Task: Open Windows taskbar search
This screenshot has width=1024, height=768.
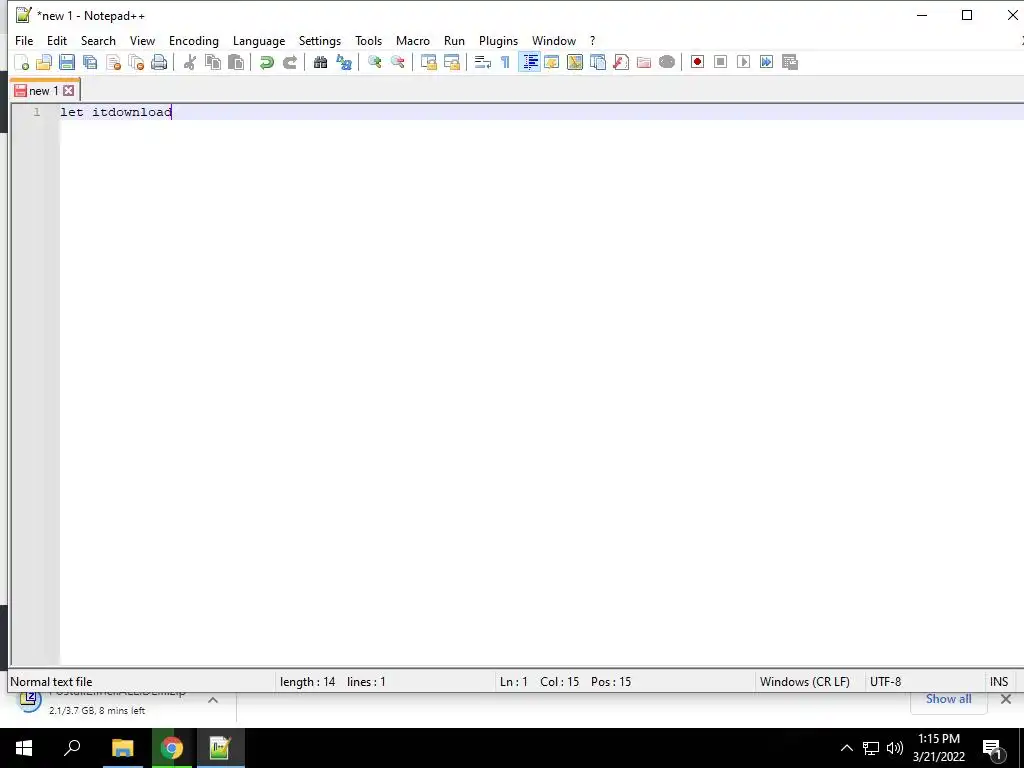Action: click(x=72, y=748)
